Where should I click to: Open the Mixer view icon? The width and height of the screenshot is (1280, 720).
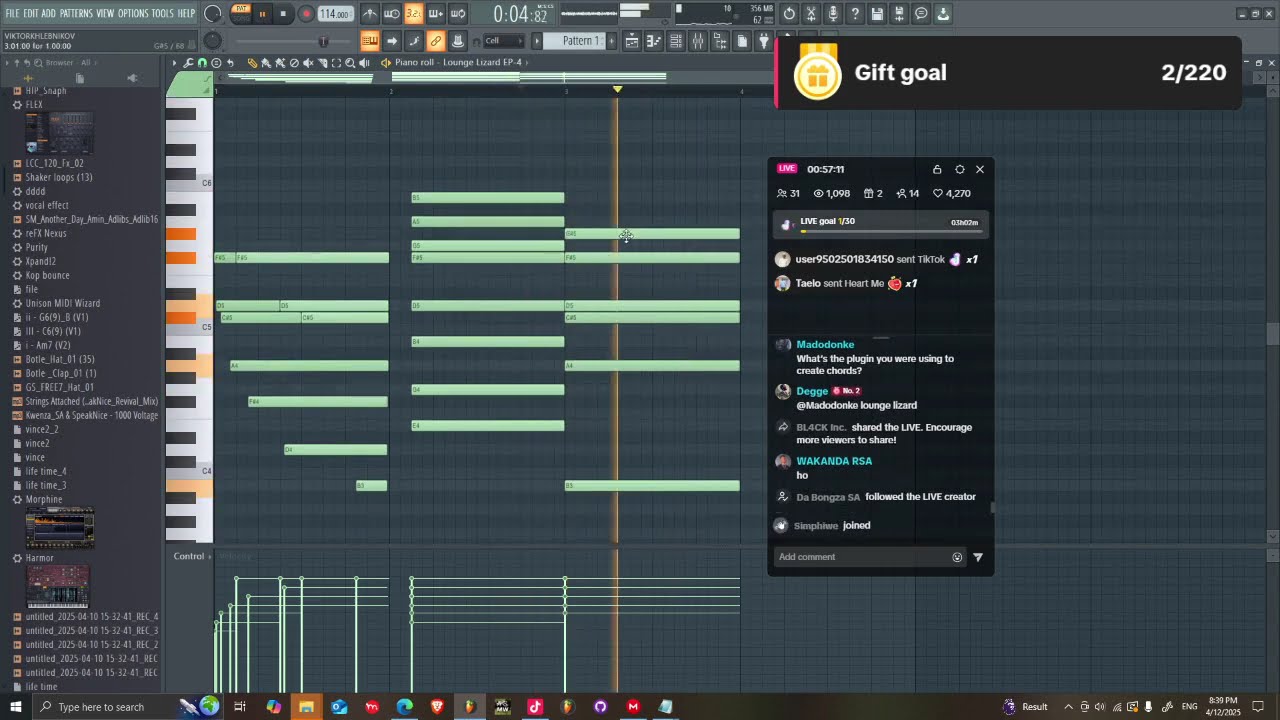(698, 41)
